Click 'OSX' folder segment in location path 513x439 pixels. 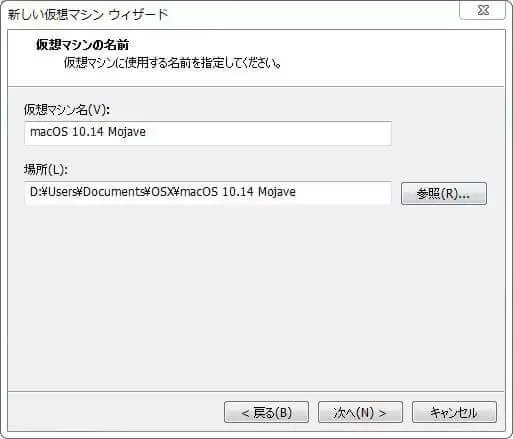point(163,192)
